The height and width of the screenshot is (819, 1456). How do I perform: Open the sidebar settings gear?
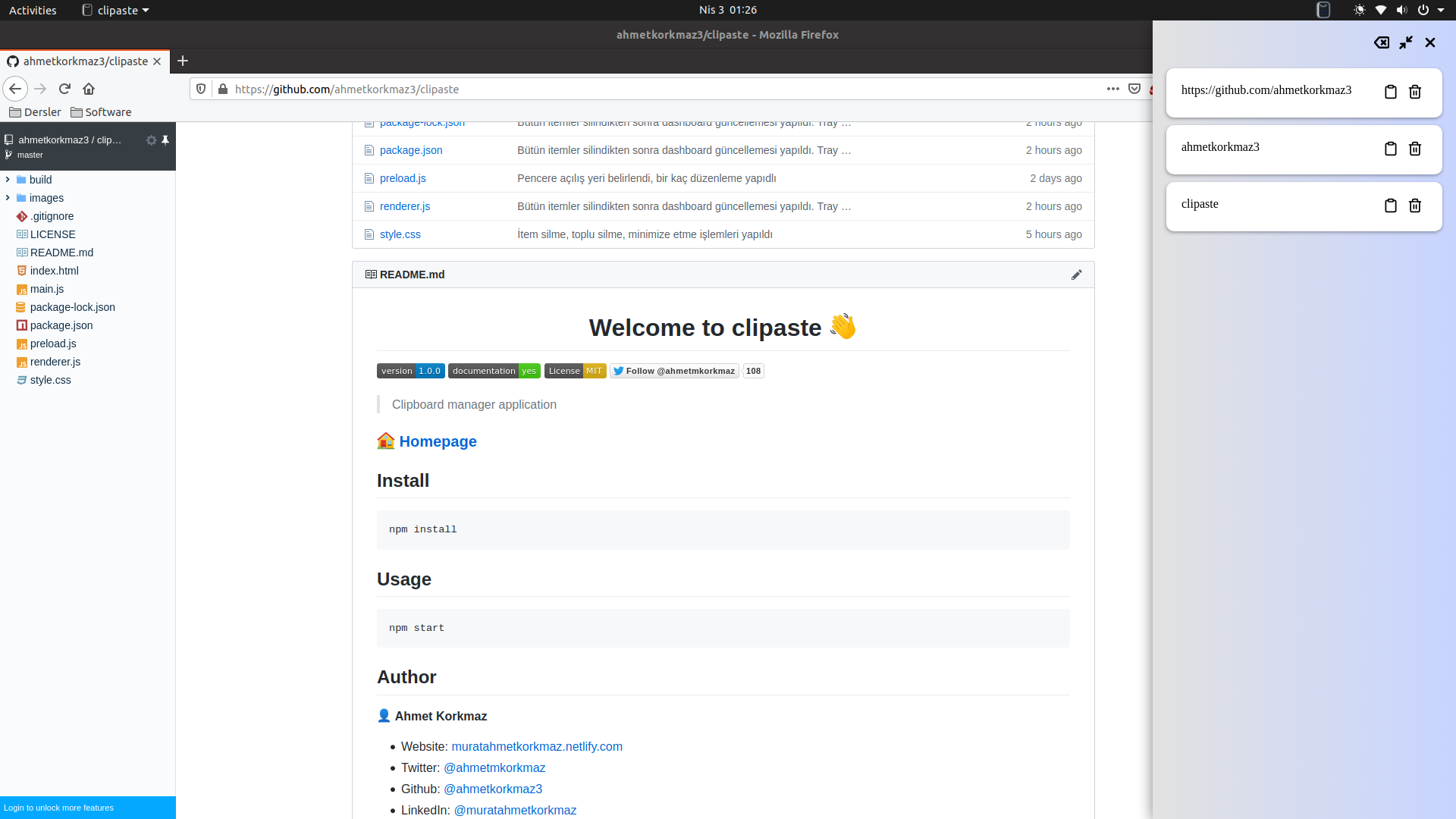point(151,140)
